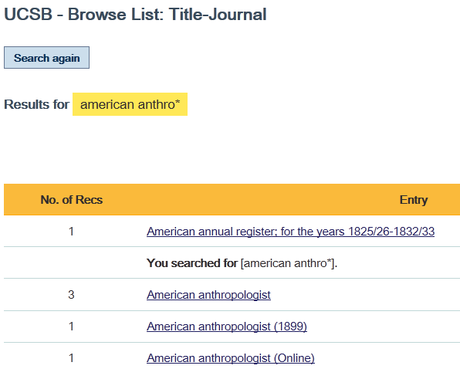Click highlighted search term american anthro*

click(x=130, y=104)
